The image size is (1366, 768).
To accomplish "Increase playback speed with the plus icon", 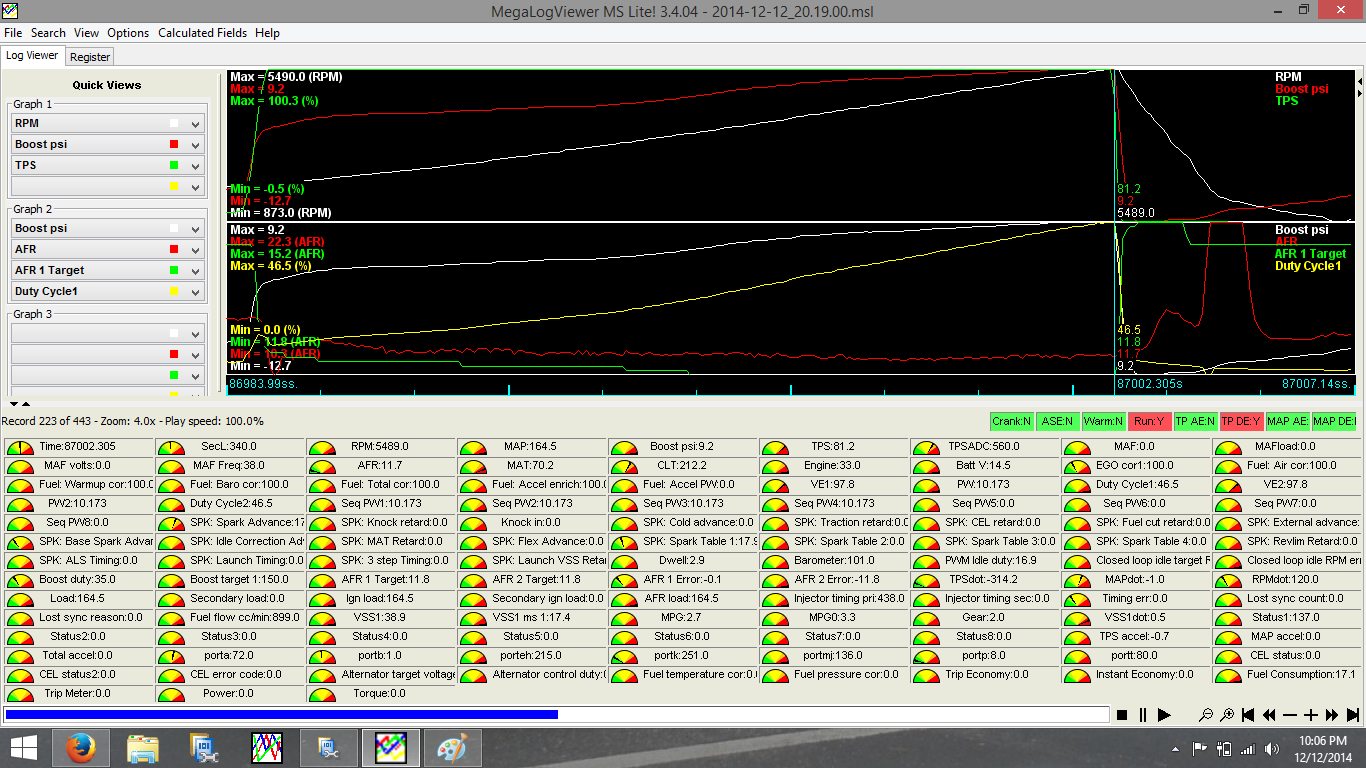I will (1311, 715).
